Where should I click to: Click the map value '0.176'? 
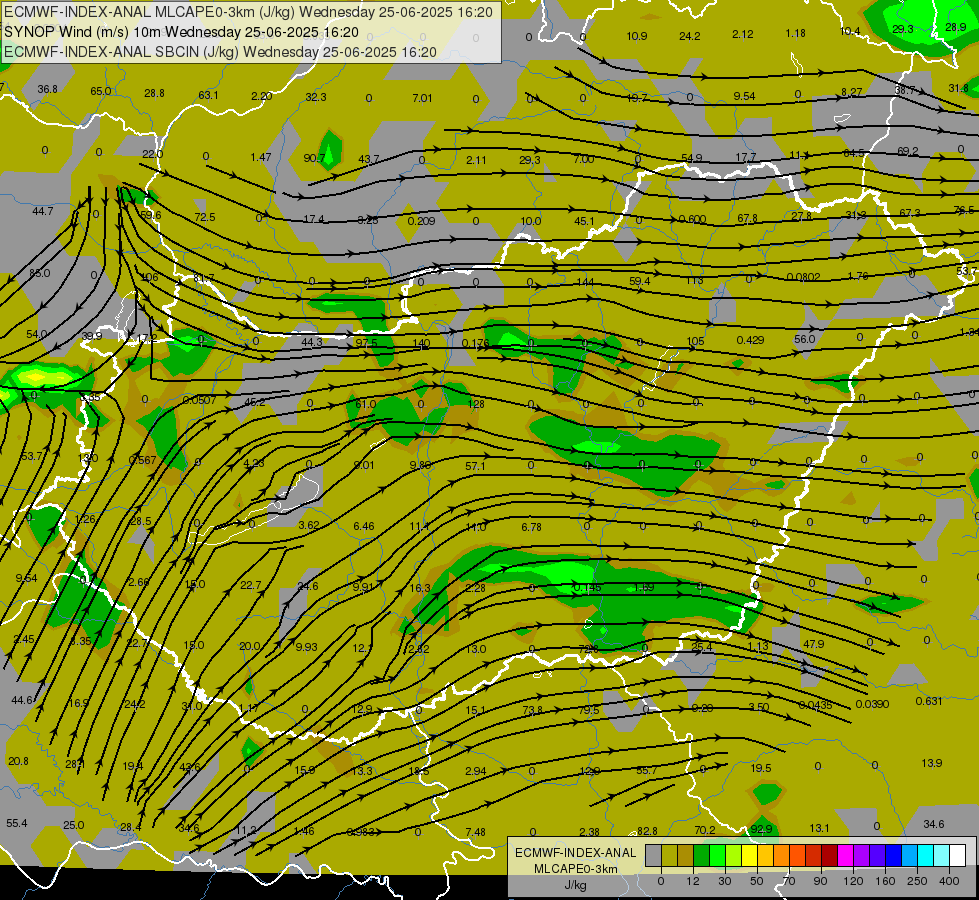click(475, 343)
